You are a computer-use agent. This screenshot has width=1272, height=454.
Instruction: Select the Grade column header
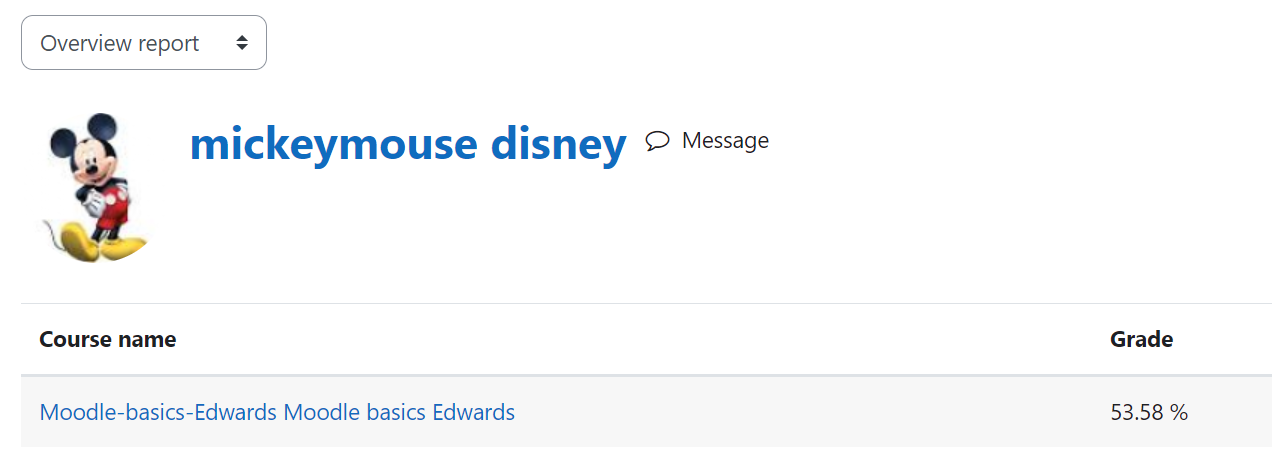(x=1141, y=339)
